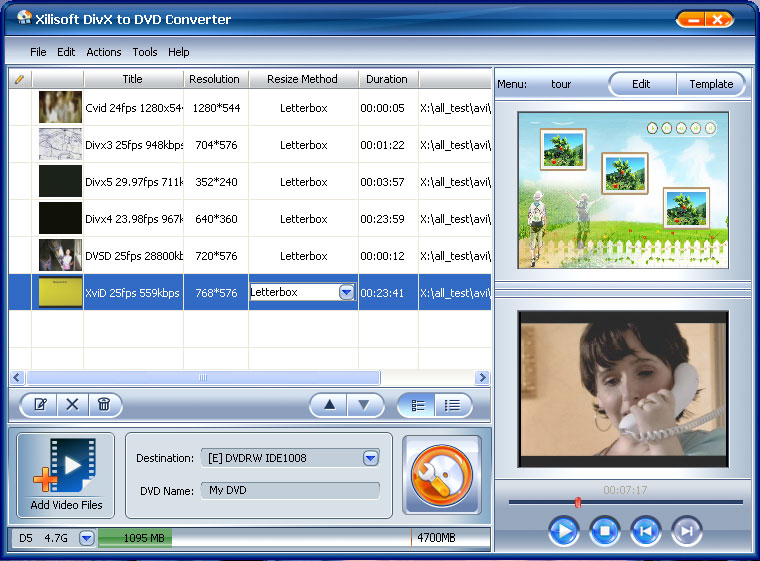This screenshot has height=561, width=760.
Task: Click the Template button
Action: pyautogui.click(x=711, y=84)
